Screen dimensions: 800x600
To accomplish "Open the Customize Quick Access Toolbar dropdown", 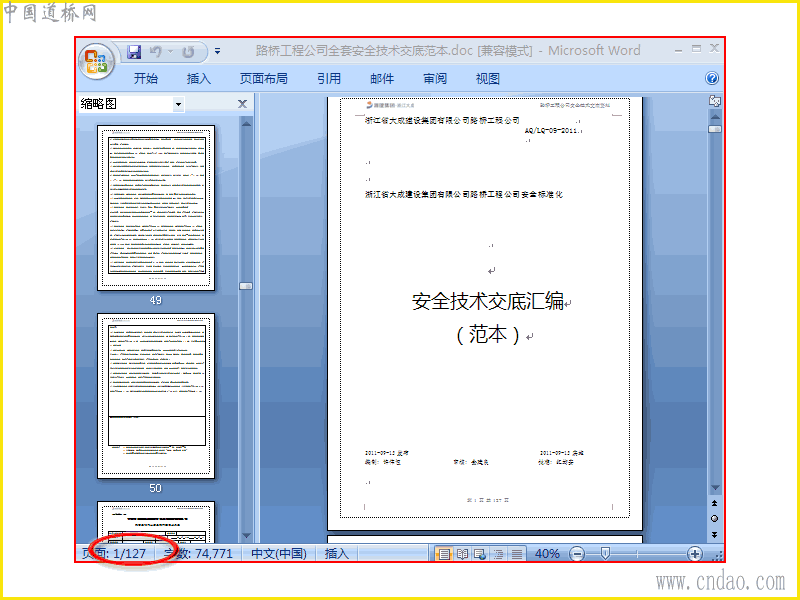I will tap(217, 52).
